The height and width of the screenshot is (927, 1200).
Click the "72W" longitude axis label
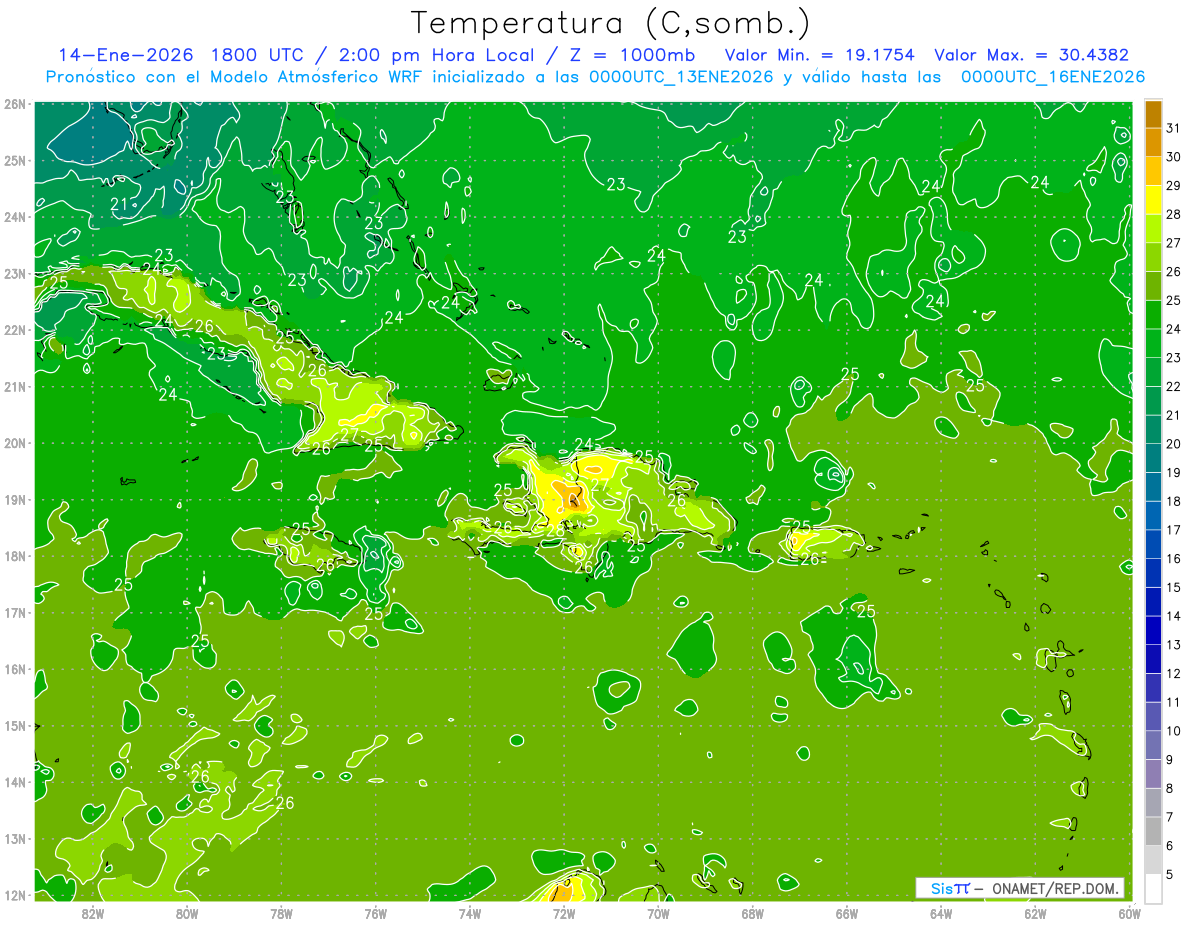pyautogui.click(x=564, y=912)
